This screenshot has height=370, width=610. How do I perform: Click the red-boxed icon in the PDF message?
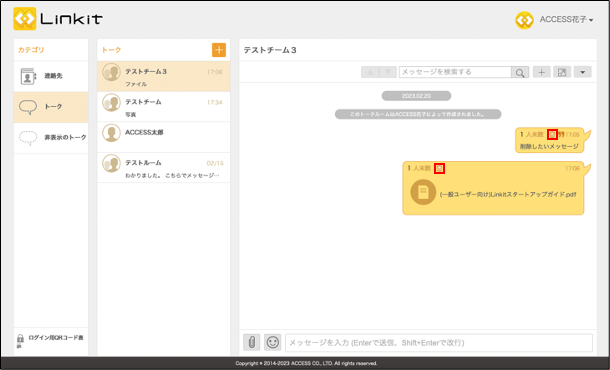[x=440, y=168]
